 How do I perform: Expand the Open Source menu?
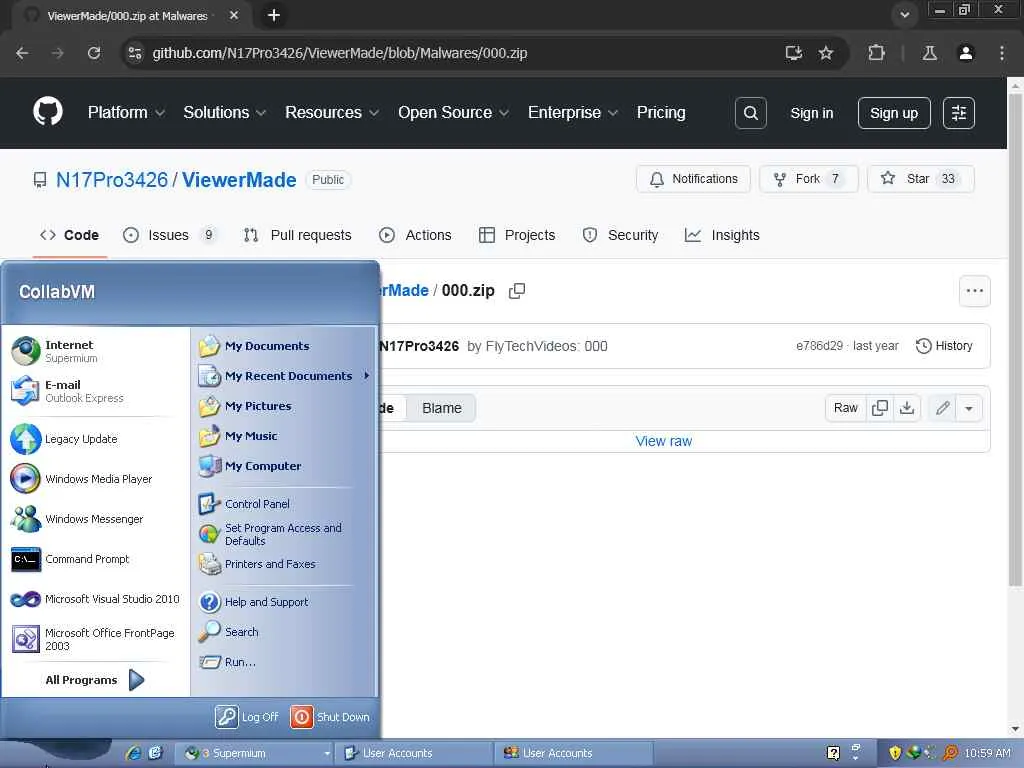point(453,112)
